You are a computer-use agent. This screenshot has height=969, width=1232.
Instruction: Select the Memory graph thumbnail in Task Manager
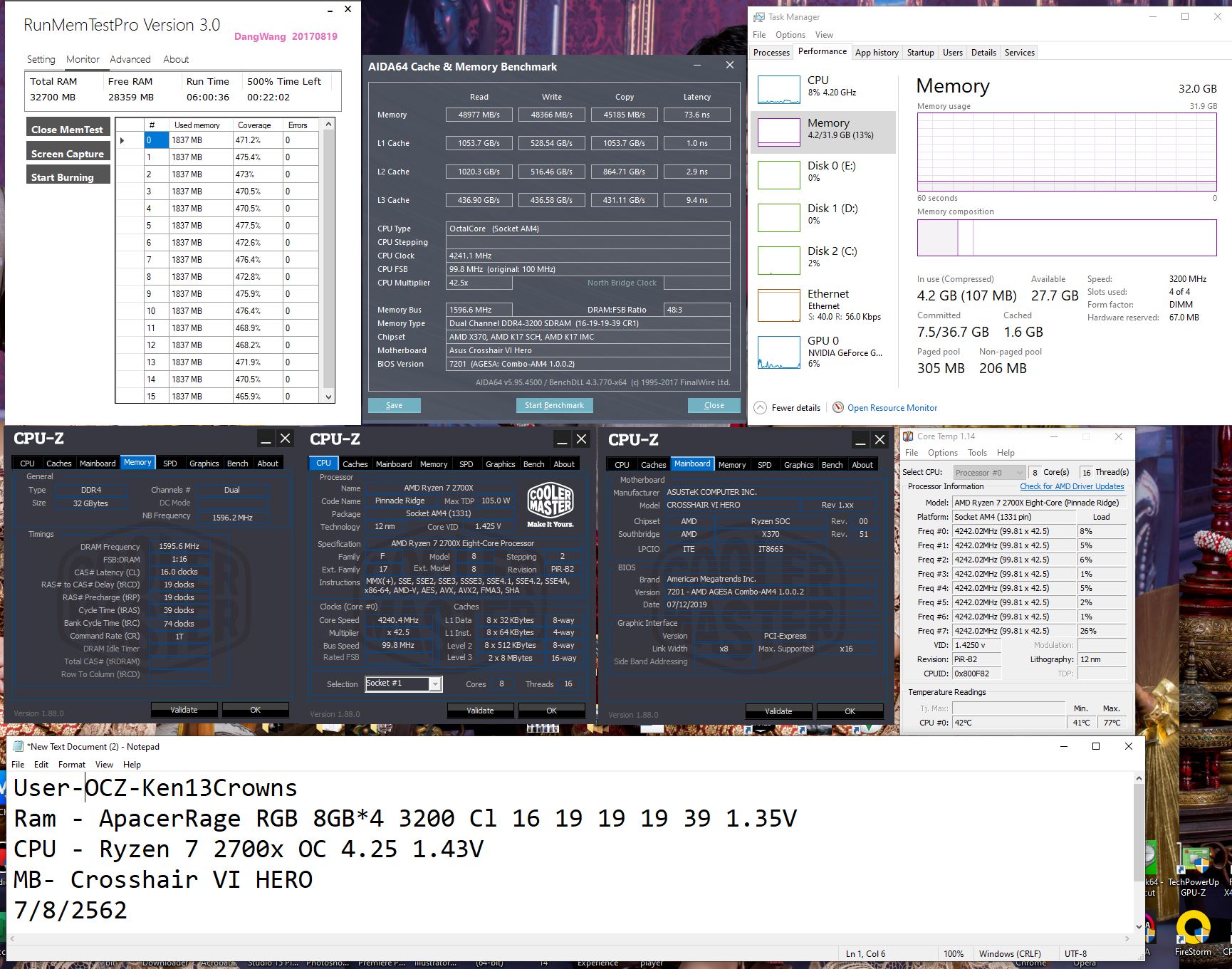point(778,132)
